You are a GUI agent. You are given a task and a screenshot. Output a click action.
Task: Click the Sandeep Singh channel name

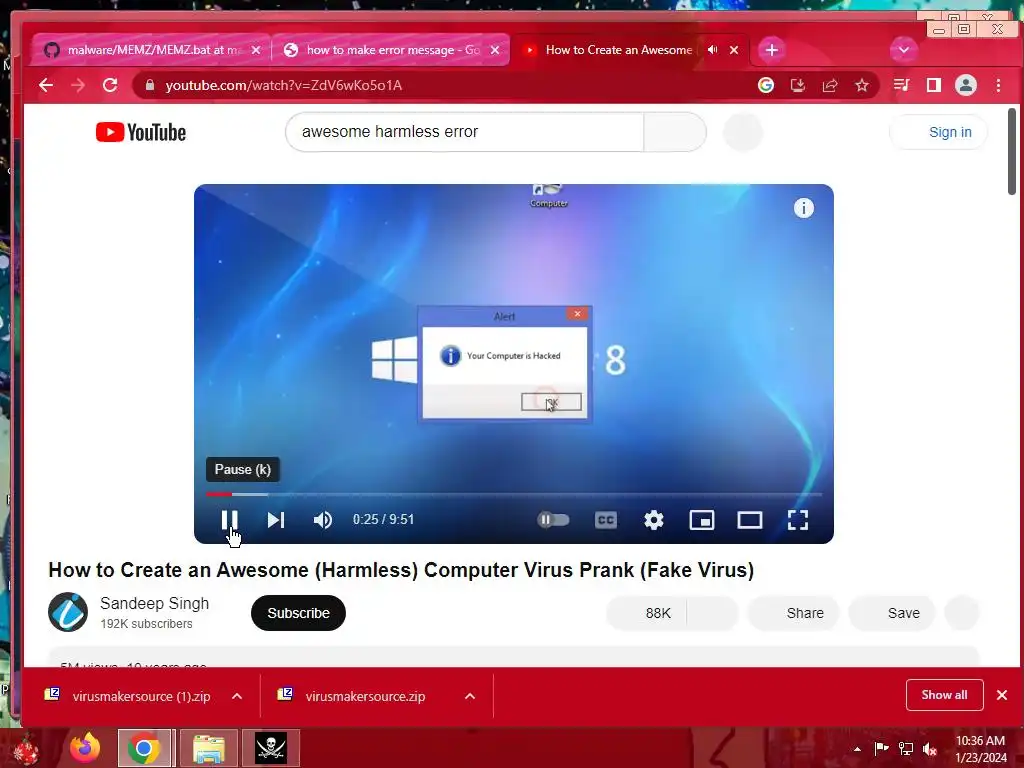pyautogui.click(x=154, y=603)
